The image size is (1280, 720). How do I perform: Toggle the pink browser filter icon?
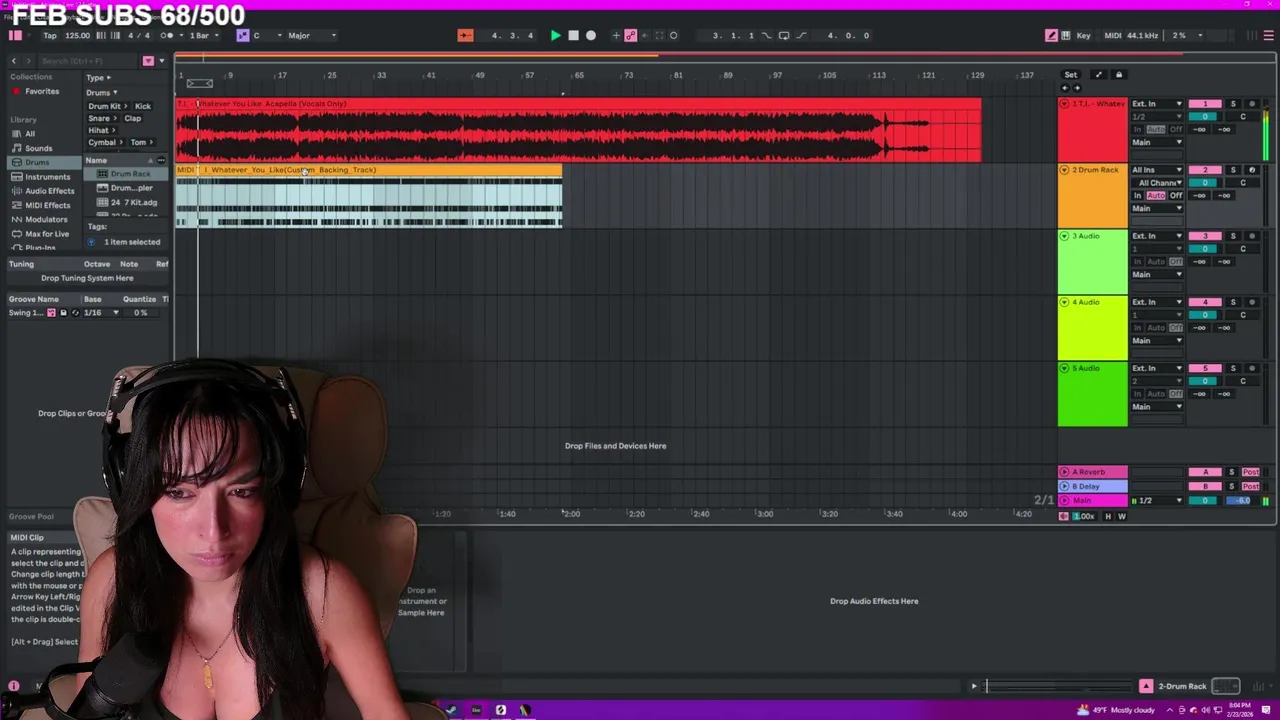click(148, 61)
